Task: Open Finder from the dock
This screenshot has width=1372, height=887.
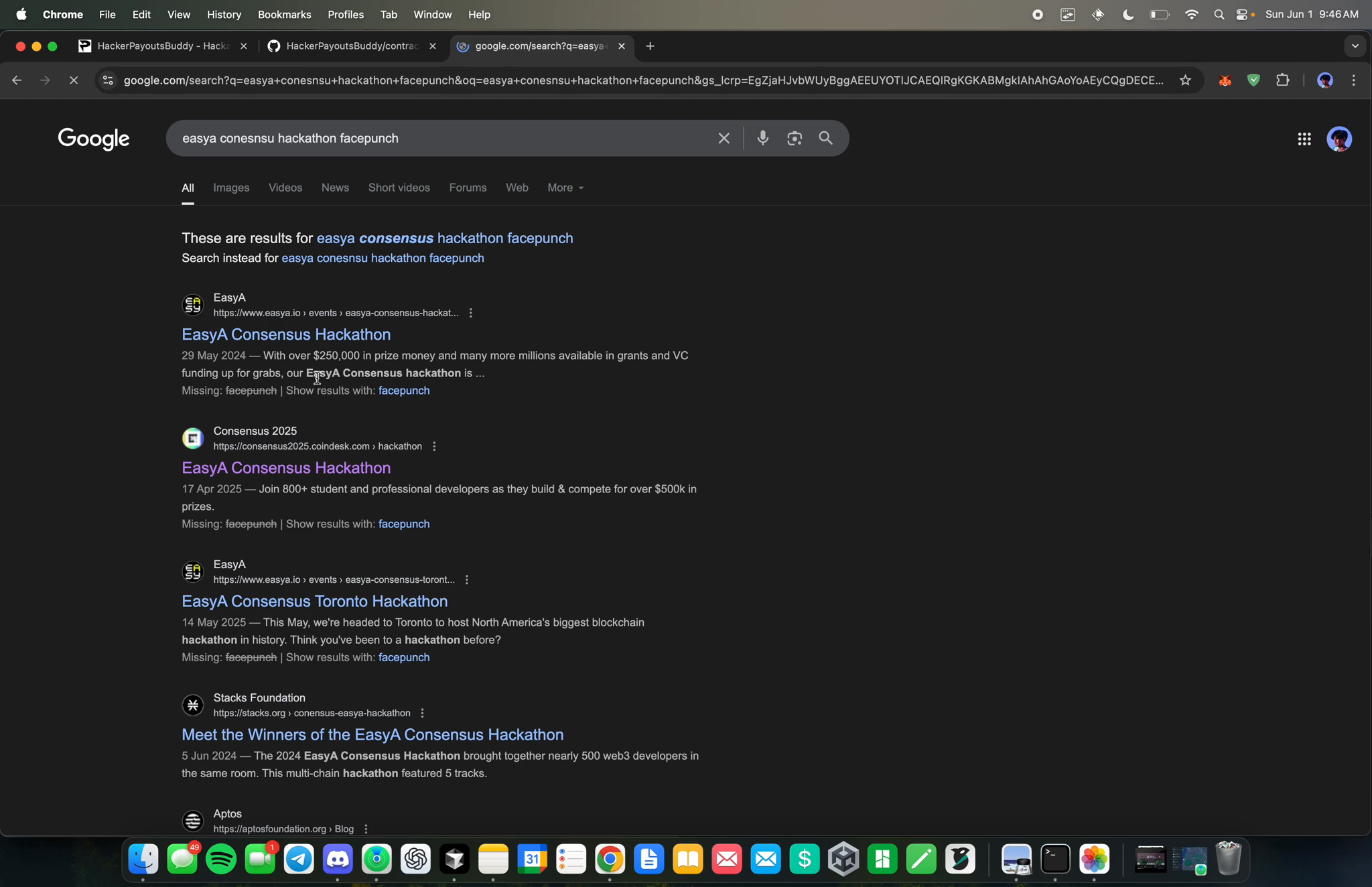Action: point(143,859)
